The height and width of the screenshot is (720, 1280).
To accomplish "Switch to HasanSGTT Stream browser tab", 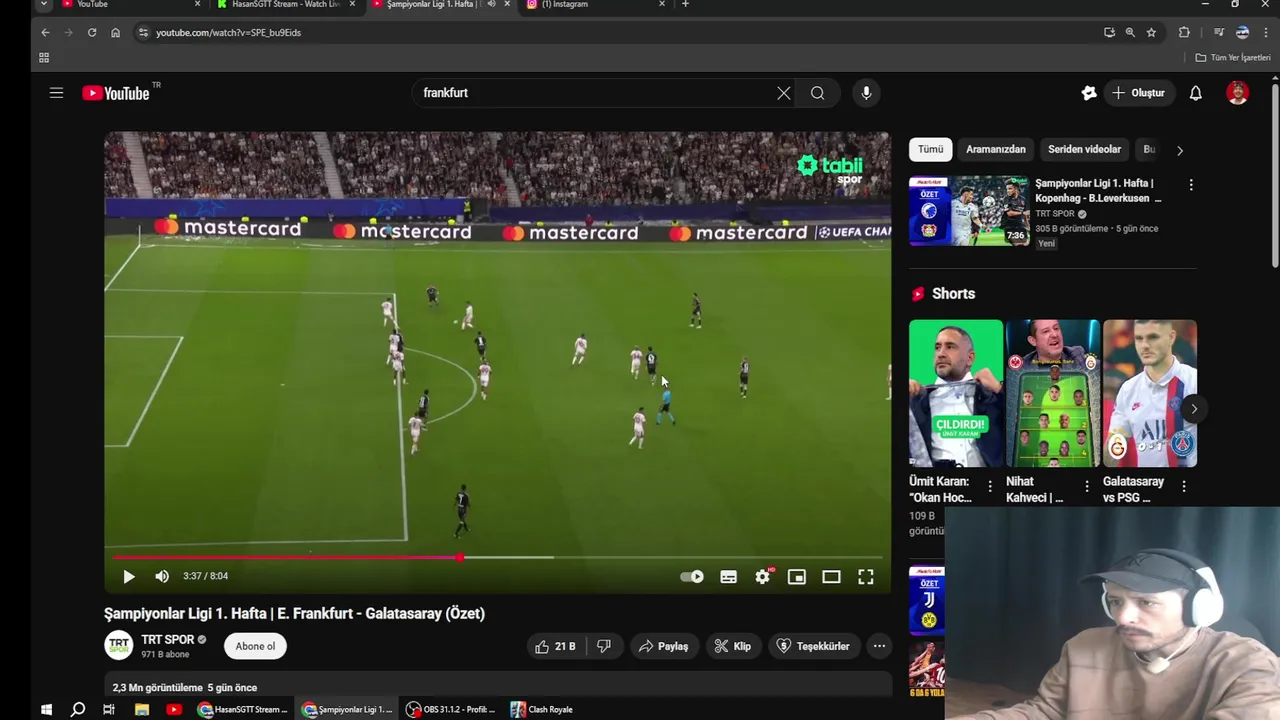I will tap(284, 5).
